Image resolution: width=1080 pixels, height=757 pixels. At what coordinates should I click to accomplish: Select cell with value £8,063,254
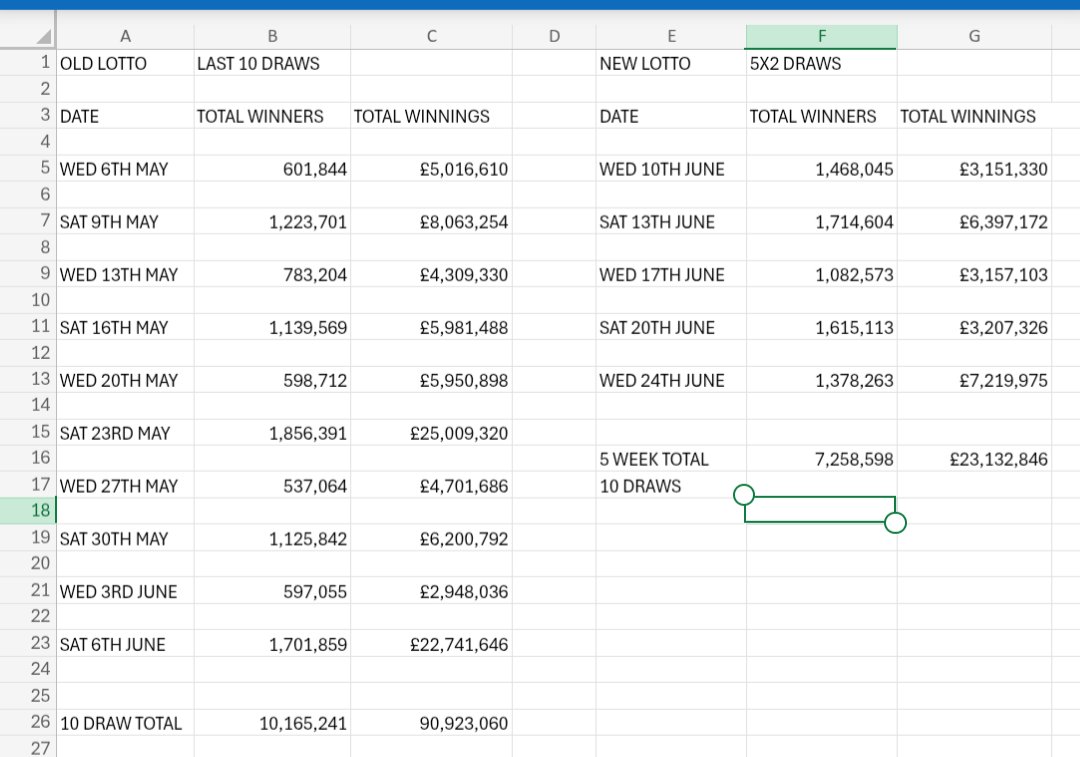432,222
